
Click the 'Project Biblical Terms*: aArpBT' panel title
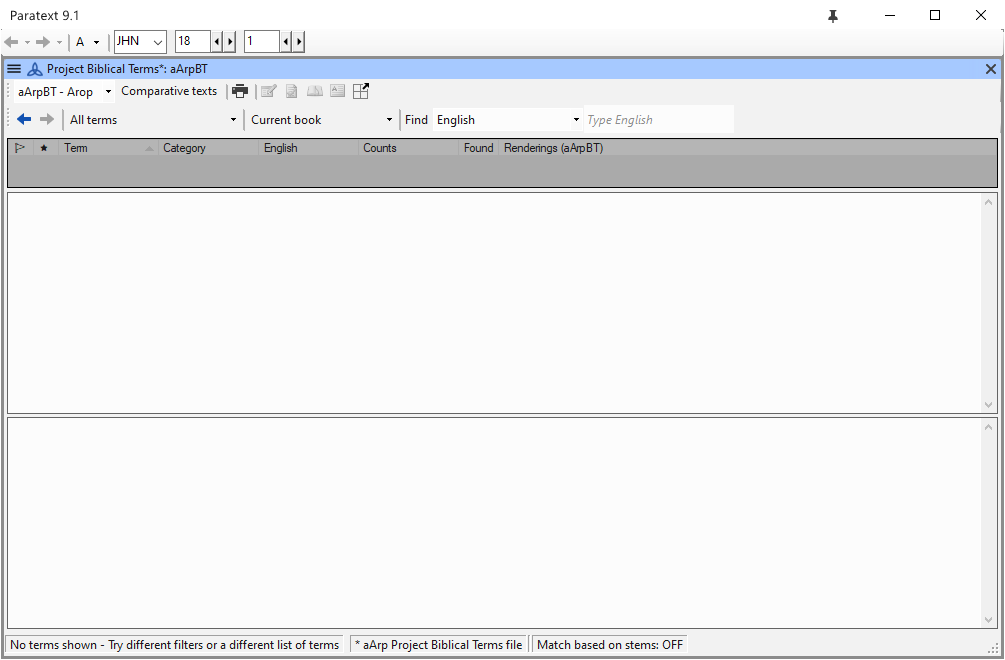click(127, 69)
